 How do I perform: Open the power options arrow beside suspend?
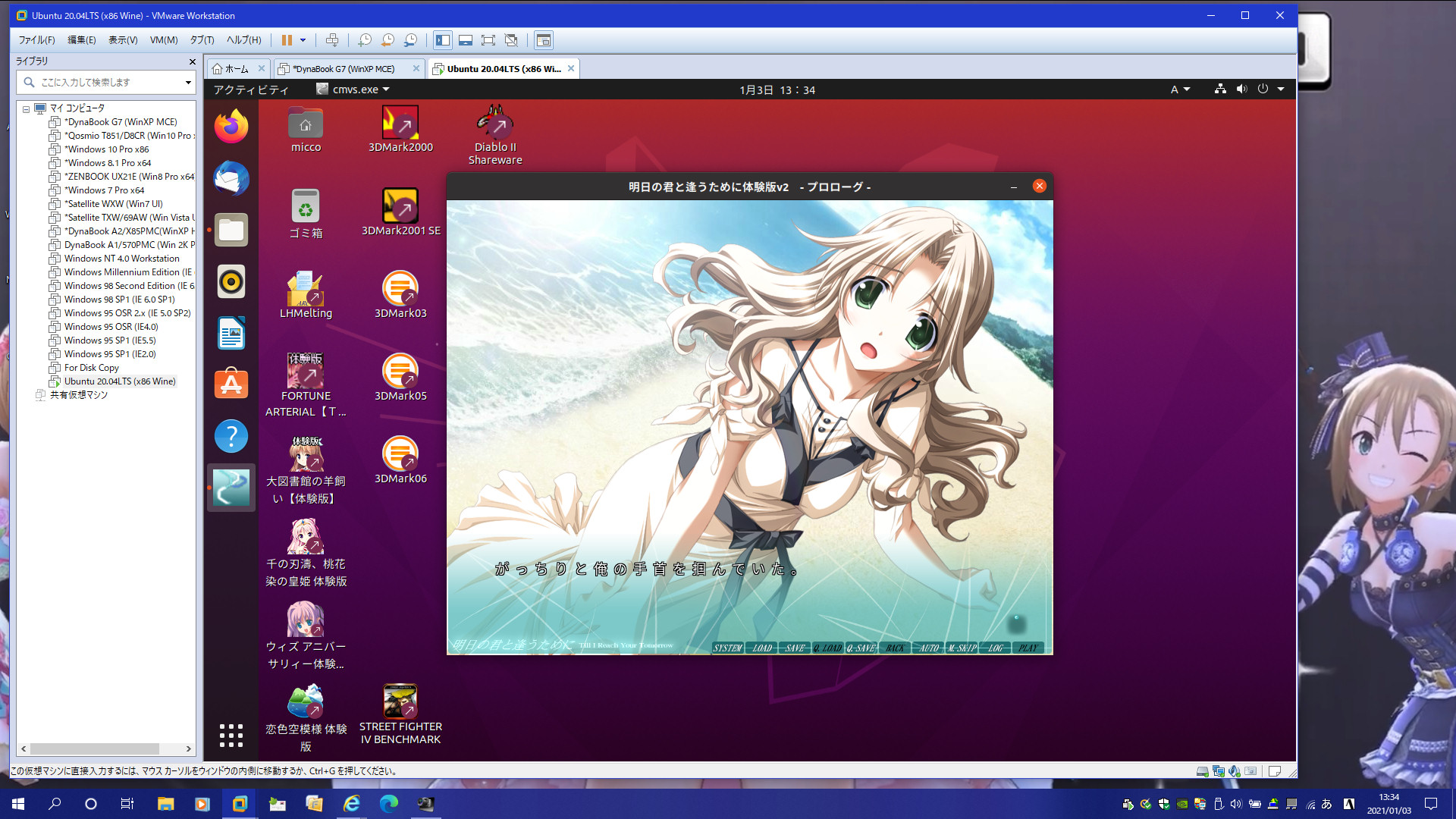click(303, 40)
